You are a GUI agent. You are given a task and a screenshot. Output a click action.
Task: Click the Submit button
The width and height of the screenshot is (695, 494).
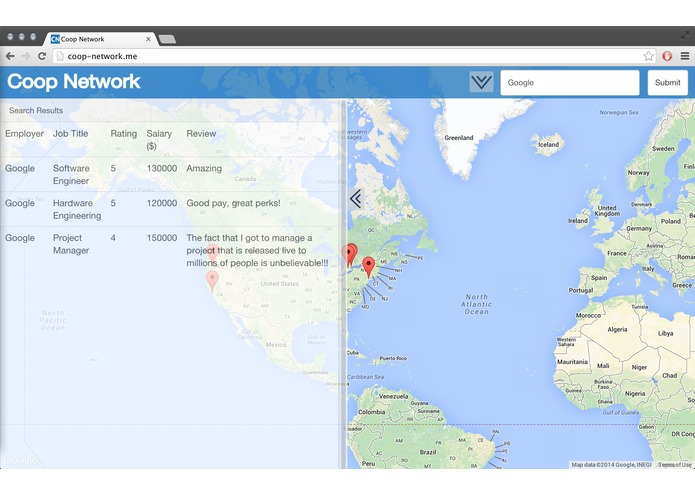pos(668,82)
